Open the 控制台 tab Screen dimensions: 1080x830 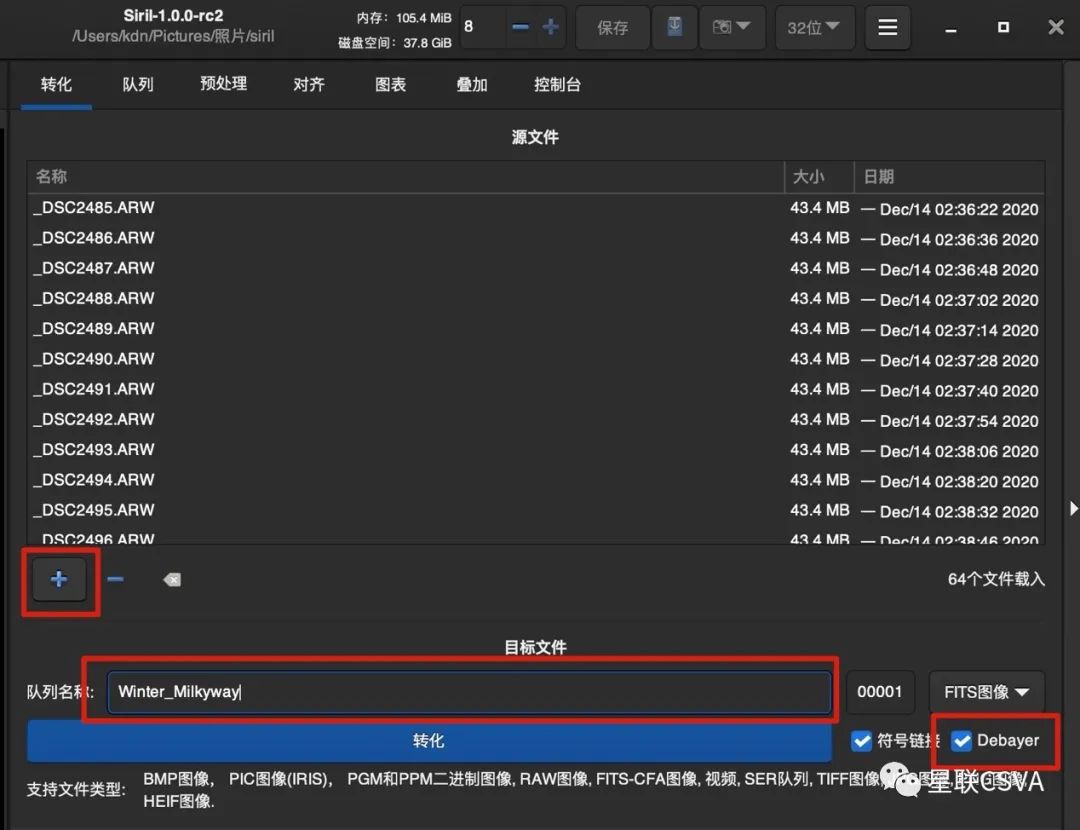[557, 85]
